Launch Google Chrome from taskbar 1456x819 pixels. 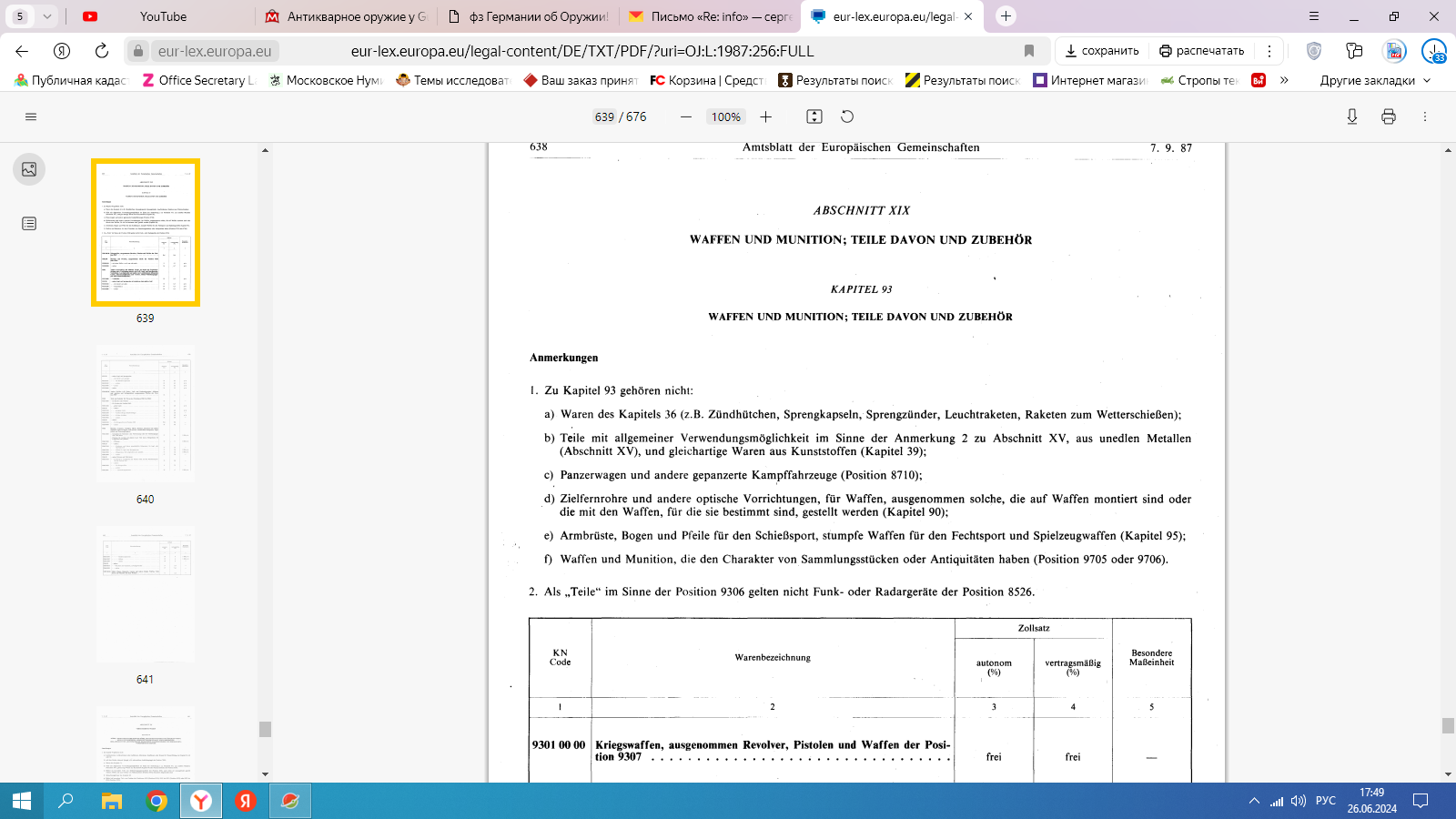click(157, 801)
